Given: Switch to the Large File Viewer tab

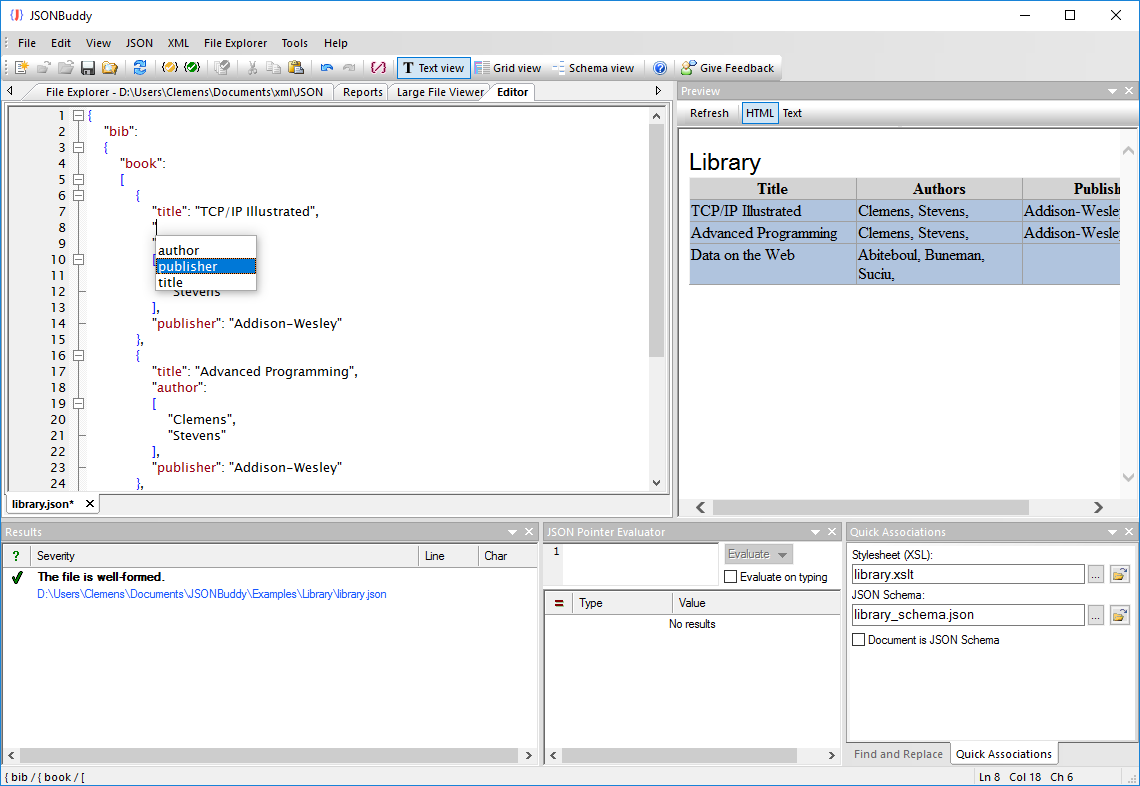Looking at the screenshot, I should tap(440, 92).
